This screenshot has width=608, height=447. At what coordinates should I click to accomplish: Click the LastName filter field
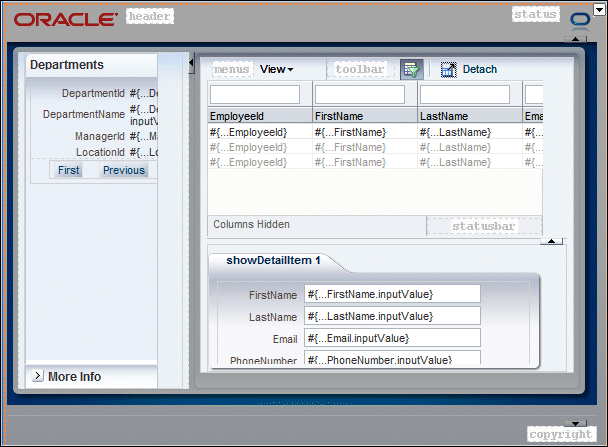[465, 94]
